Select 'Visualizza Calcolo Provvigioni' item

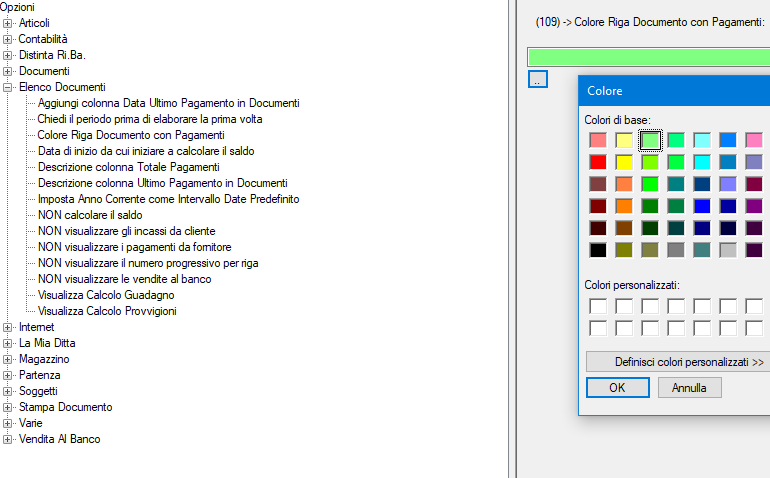coord(107,311)
